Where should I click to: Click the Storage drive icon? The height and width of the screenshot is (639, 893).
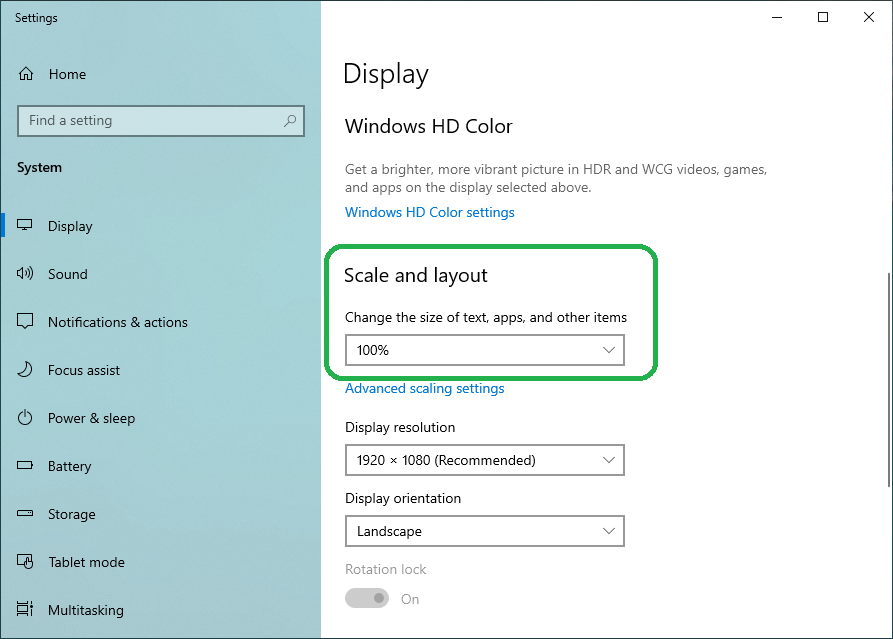pos(26,514)
